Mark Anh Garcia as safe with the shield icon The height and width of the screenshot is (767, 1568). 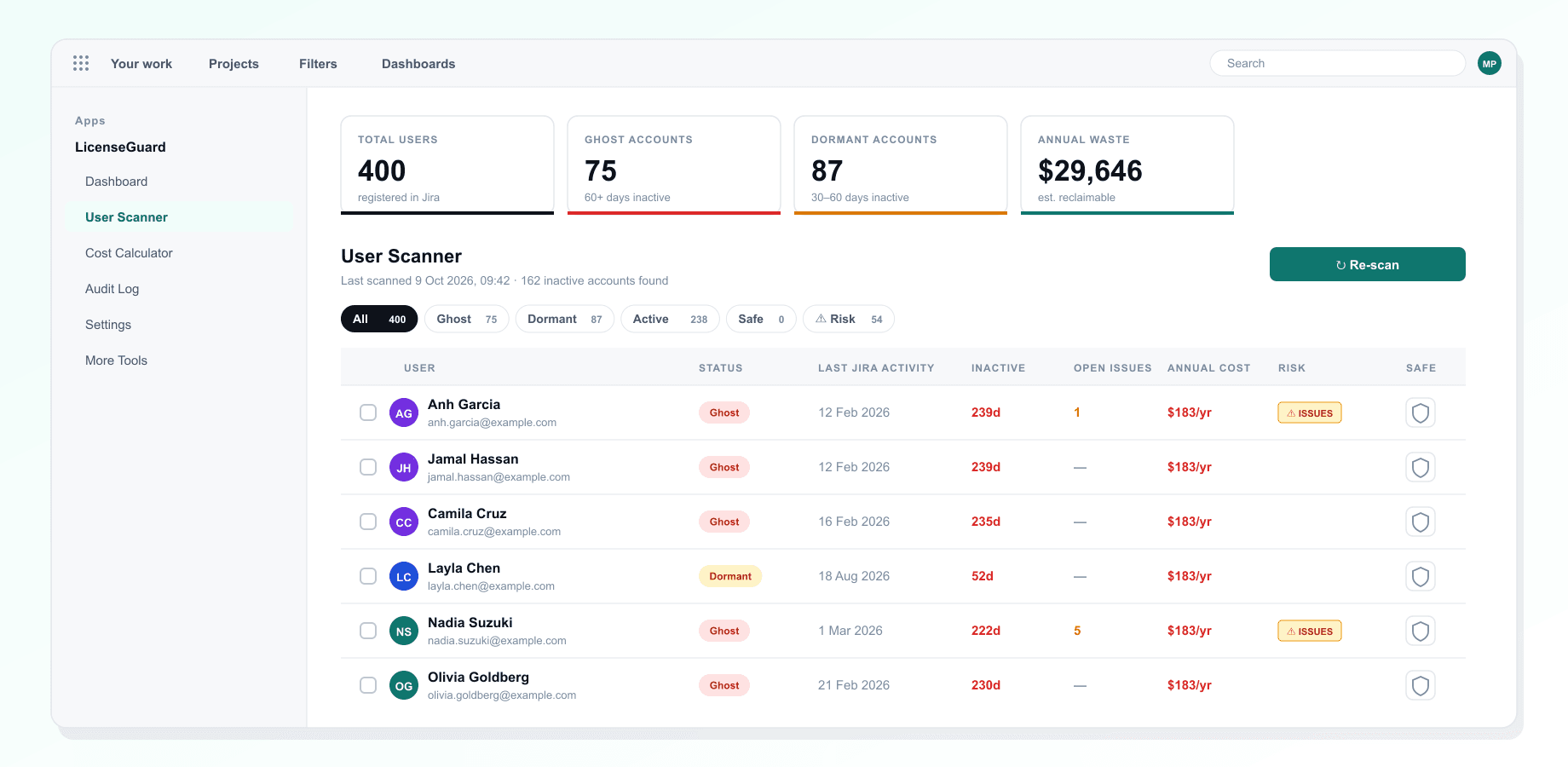[x=1421, y=412]
